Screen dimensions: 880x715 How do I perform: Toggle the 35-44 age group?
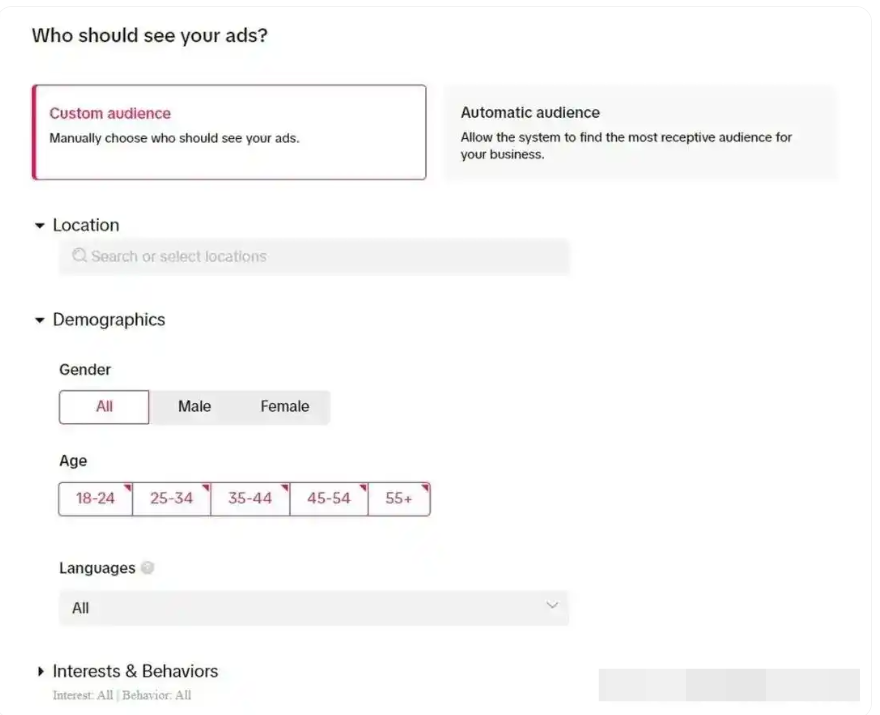click(x=250, y=499)
